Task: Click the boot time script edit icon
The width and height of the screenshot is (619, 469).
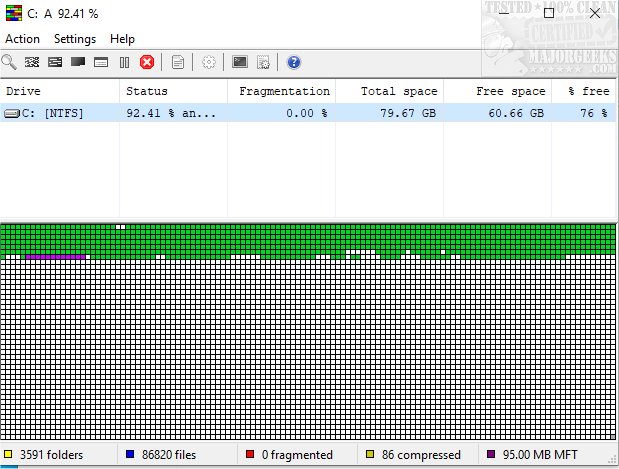Action: [263, 62]
